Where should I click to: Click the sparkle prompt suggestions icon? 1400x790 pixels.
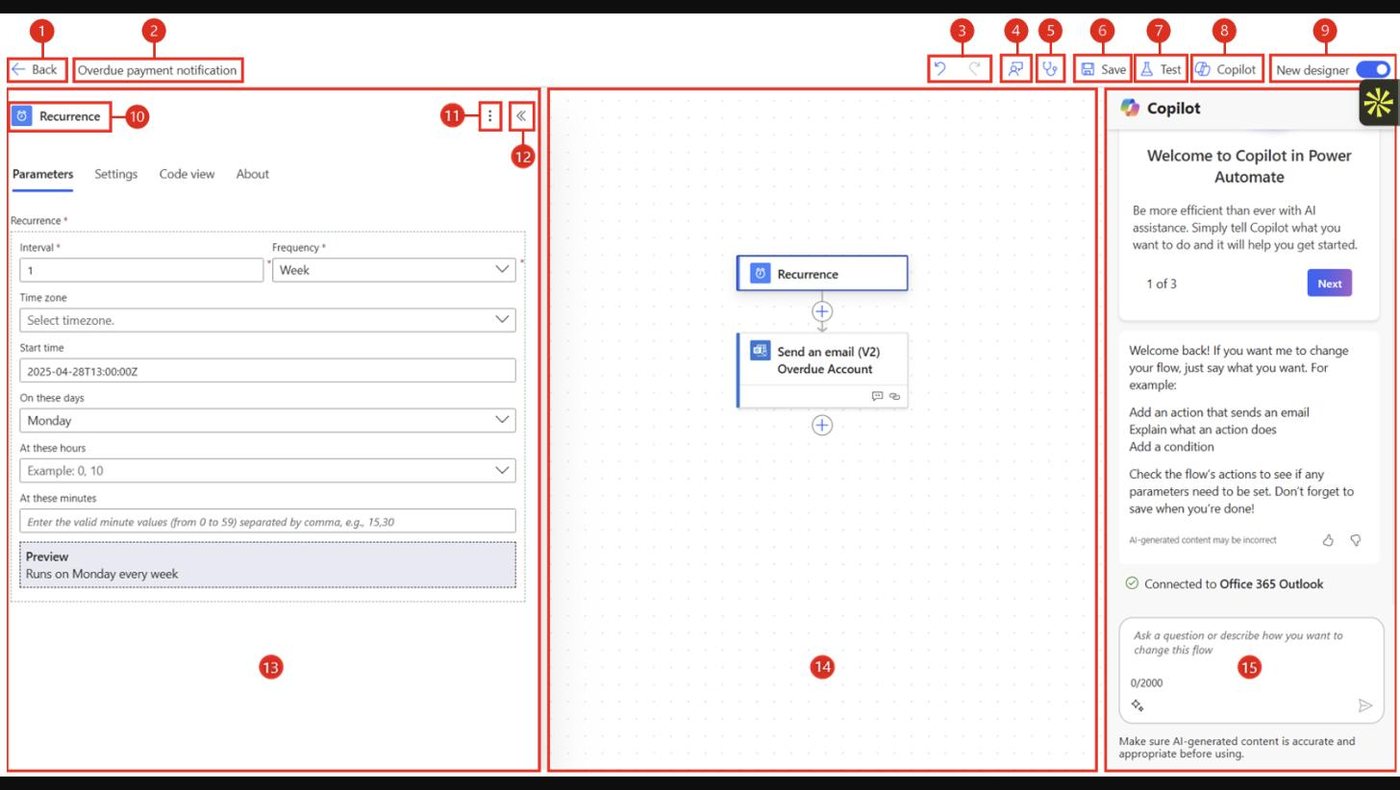pyautogui.click(x=1138, y=705)
